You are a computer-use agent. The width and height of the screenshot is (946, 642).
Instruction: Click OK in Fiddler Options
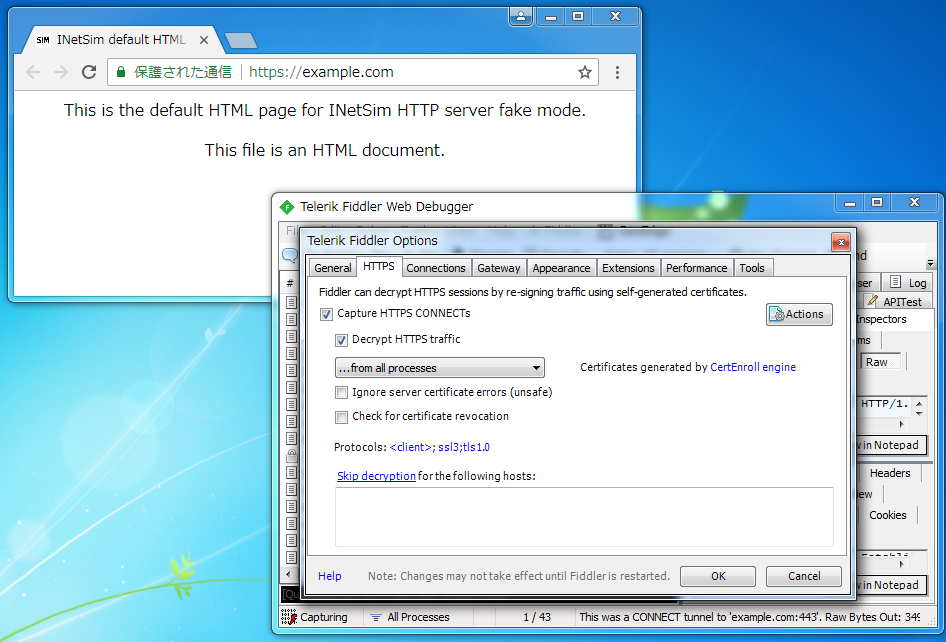coord(718,576)
